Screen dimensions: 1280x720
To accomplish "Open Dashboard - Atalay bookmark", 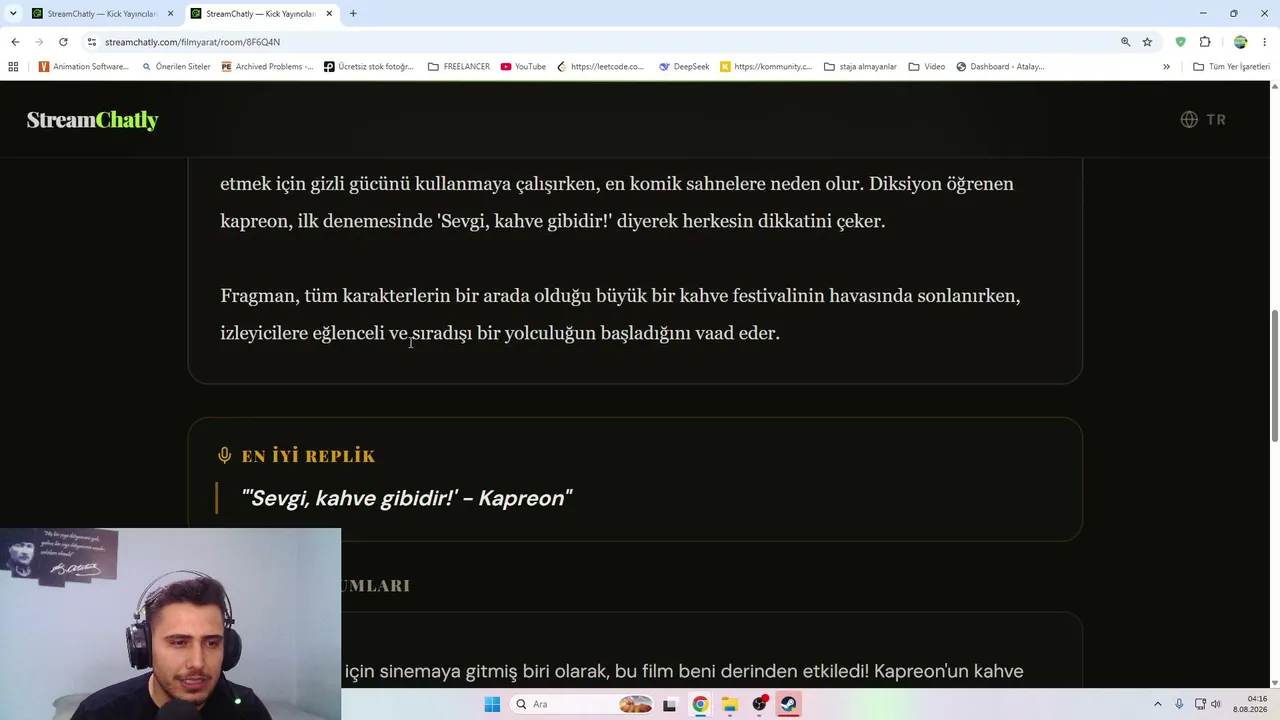I will point(1000,67).
